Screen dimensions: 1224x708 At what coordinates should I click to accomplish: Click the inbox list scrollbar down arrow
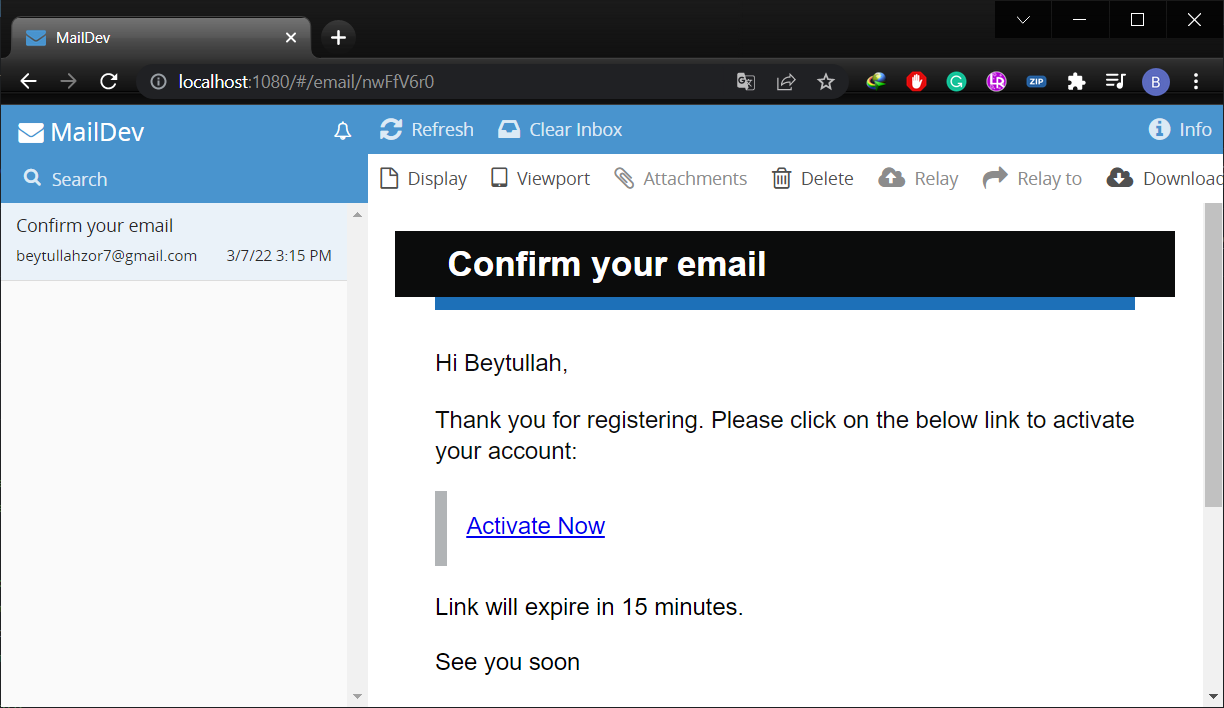tap(358, 695)
